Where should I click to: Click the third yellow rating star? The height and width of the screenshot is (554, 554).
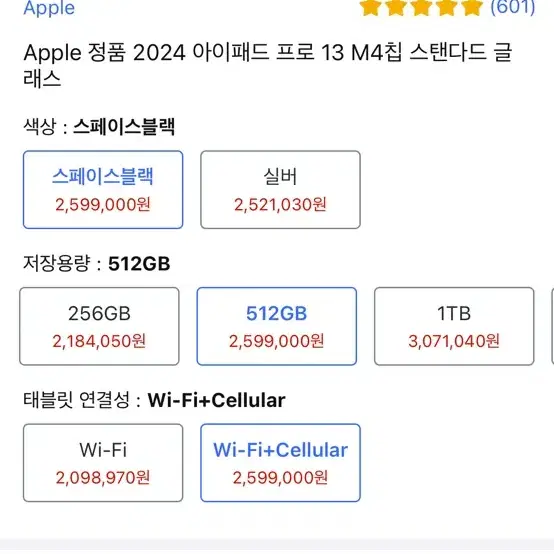421,8
